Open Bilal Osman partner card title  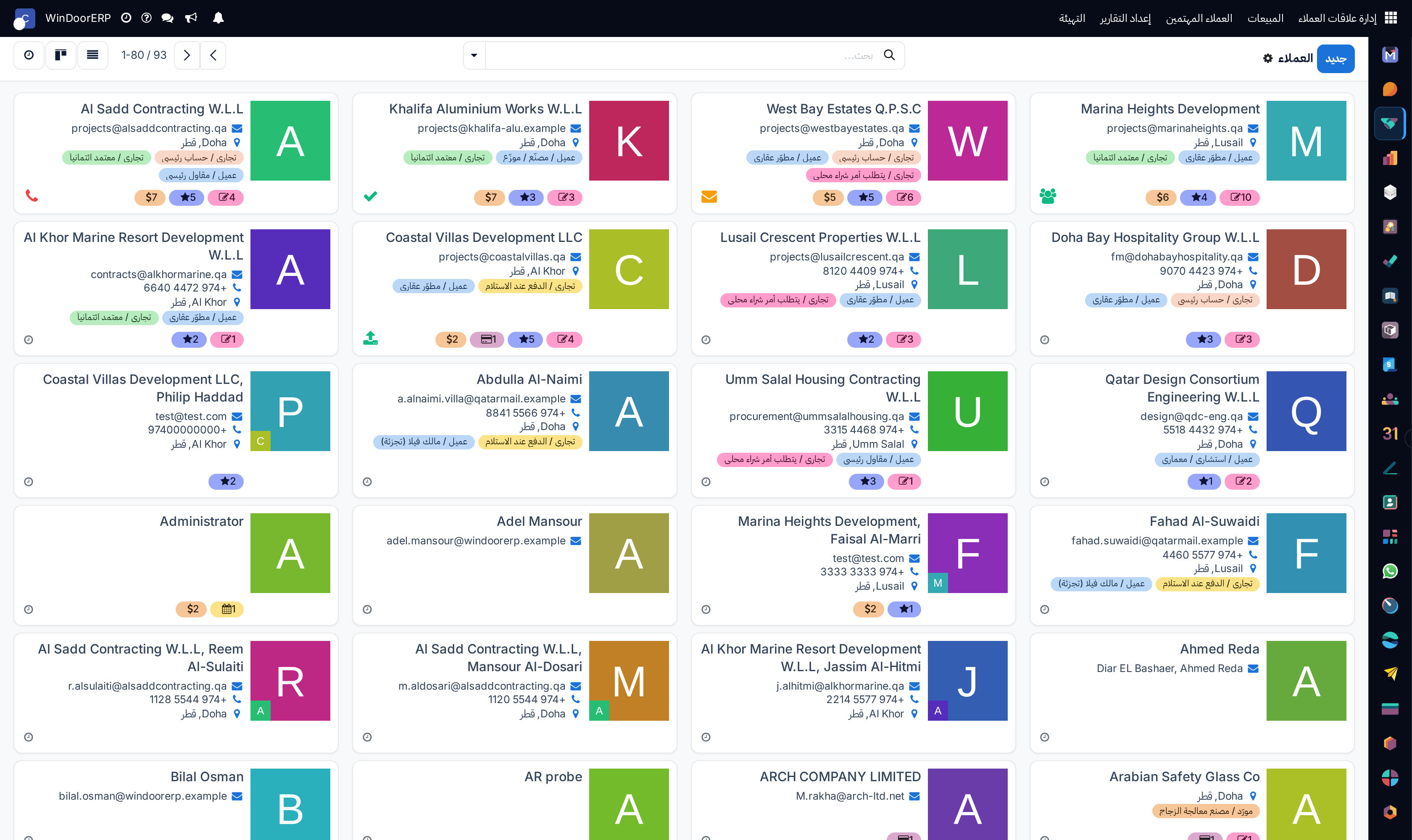pos(207,777)
